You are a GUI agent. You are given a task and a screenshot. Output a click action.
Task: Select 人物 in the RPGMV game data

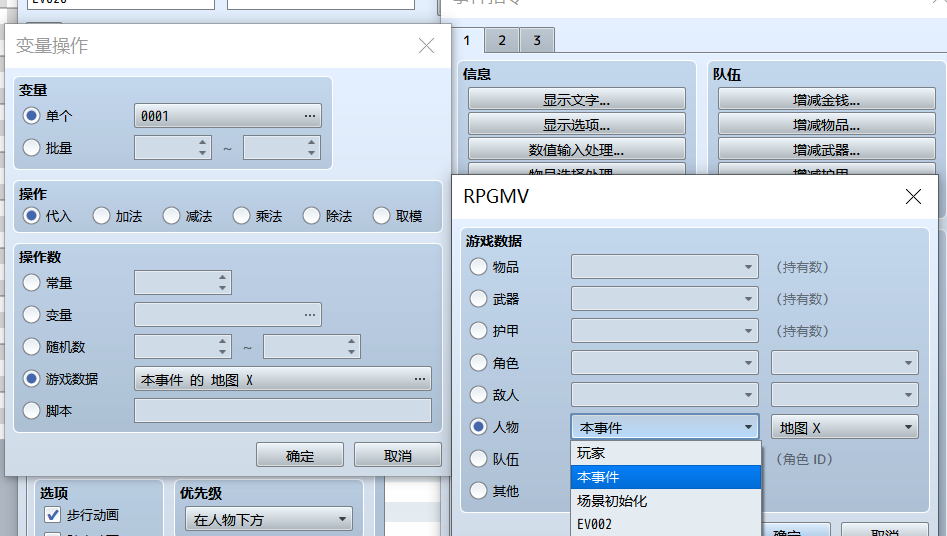(478, 427)
